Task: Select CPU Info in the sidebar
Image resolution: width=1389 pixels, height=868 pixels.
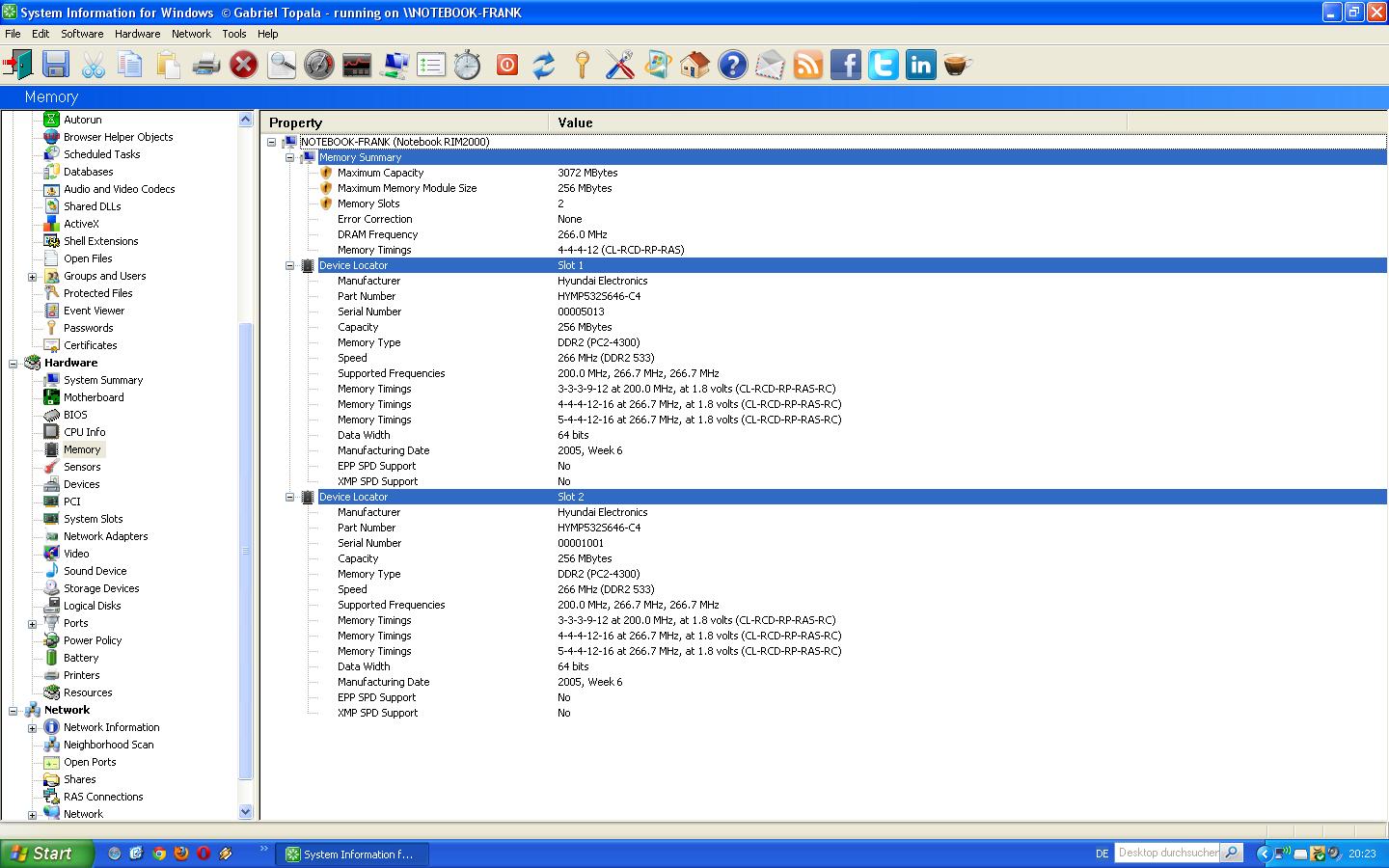Action: click(x=84, y=432)
